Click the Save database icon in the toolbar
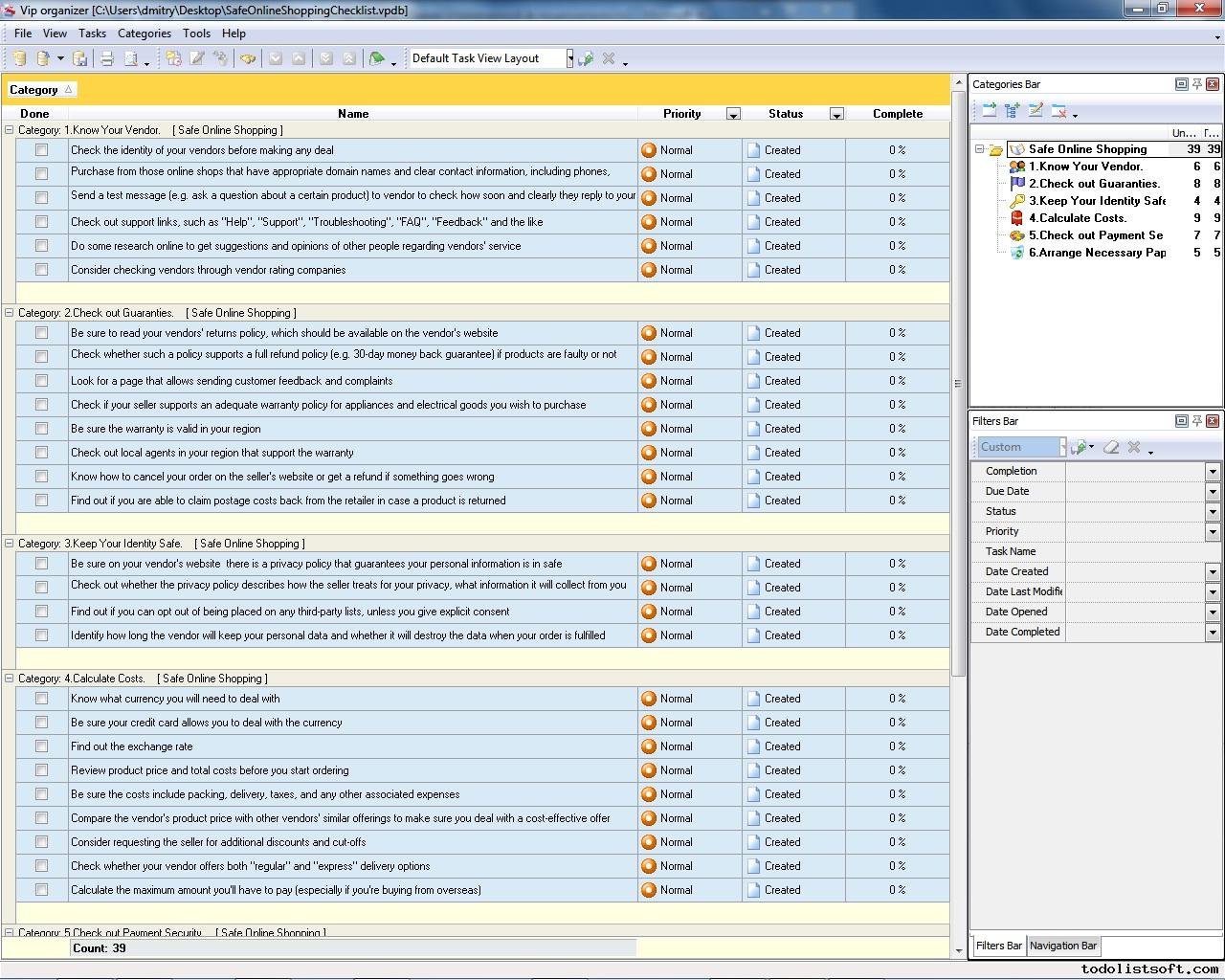This screenshot has width=1225, height=980. coord(80,58)
